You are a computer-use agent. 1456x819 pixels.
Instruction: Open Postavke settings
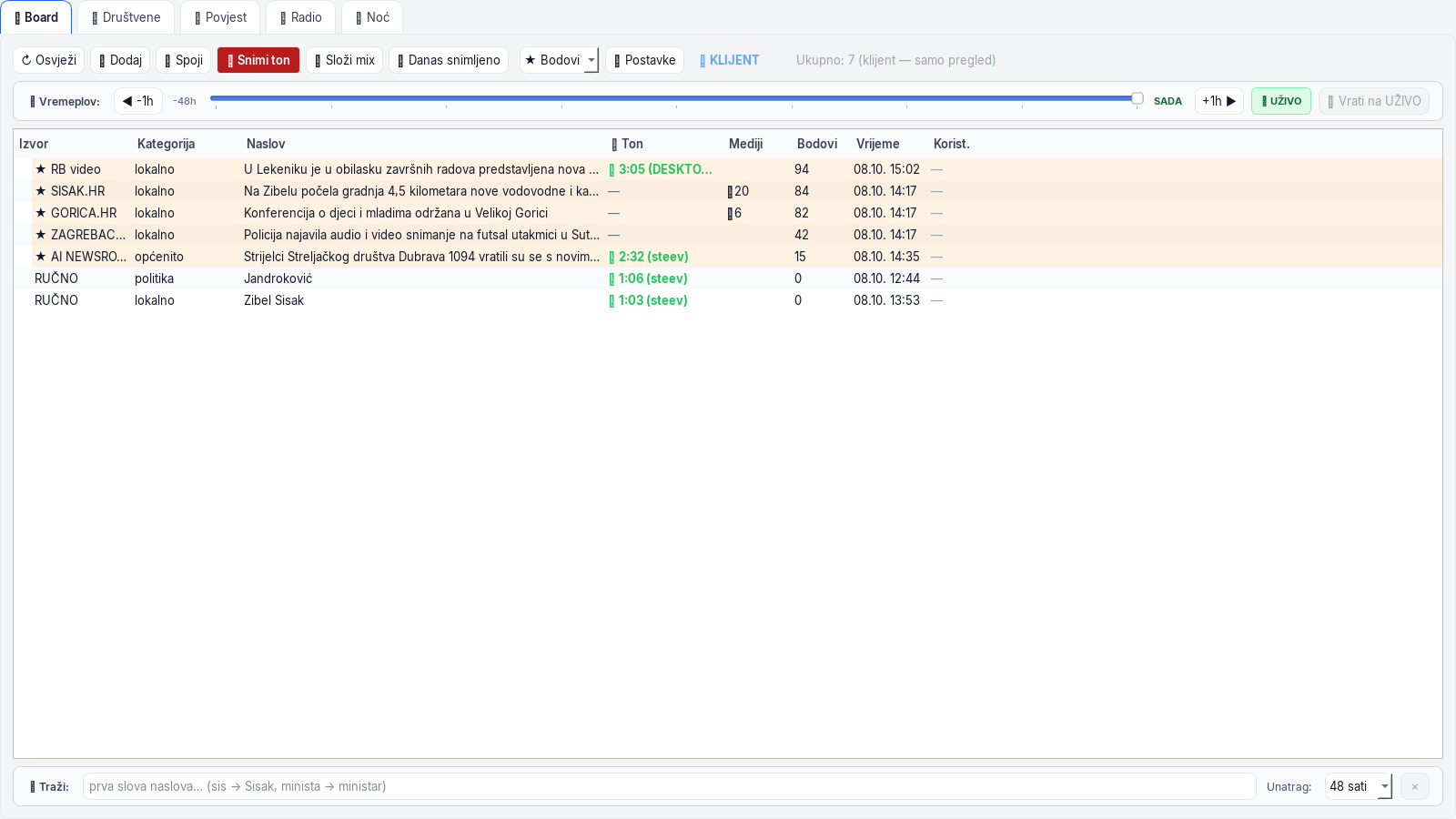click(x=644, y=60)
